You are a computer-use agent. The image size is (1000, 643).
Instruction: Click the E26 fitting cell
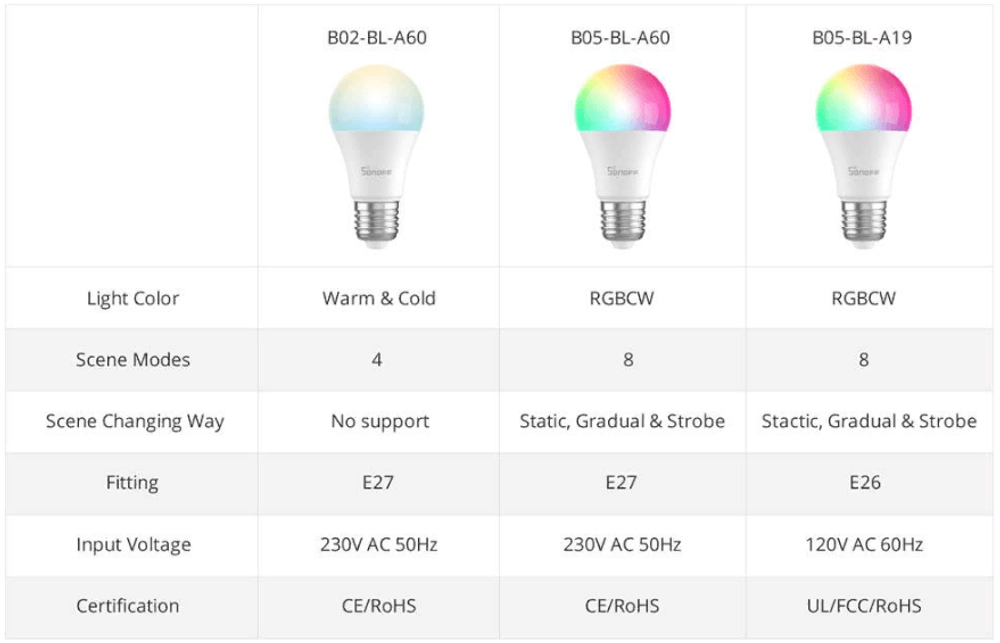click(x=865, y=483)
